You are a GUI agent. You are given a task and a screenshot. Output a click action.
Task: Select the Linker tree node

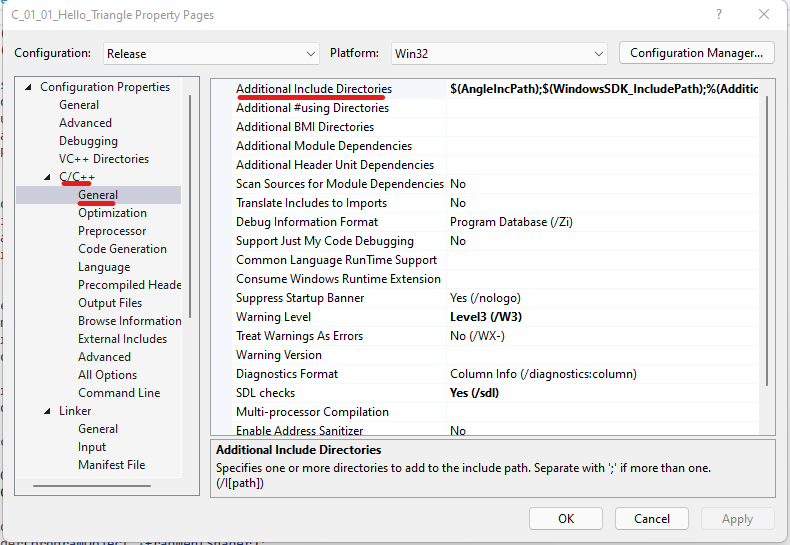tap(75, 411)
